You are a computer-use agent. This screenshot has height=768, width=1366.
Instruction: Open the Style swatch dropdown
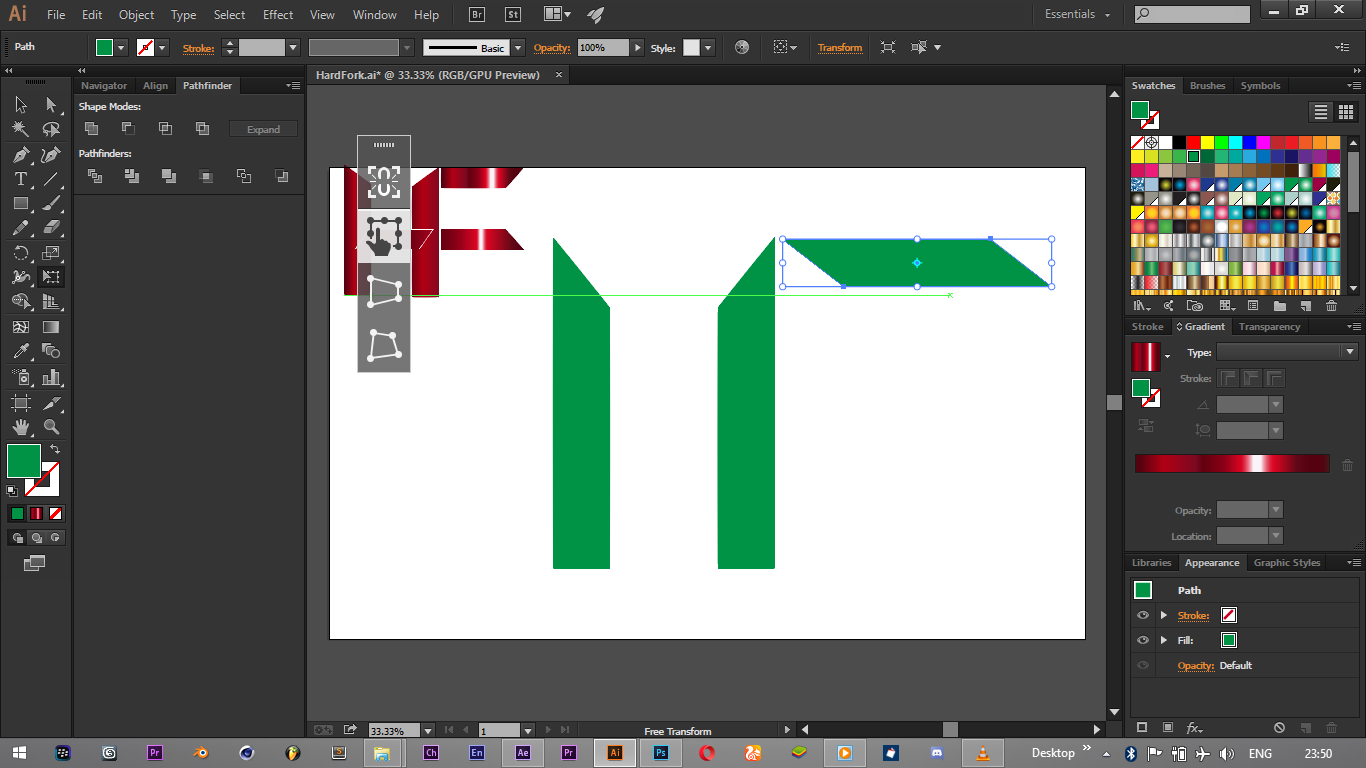(708, 47)
